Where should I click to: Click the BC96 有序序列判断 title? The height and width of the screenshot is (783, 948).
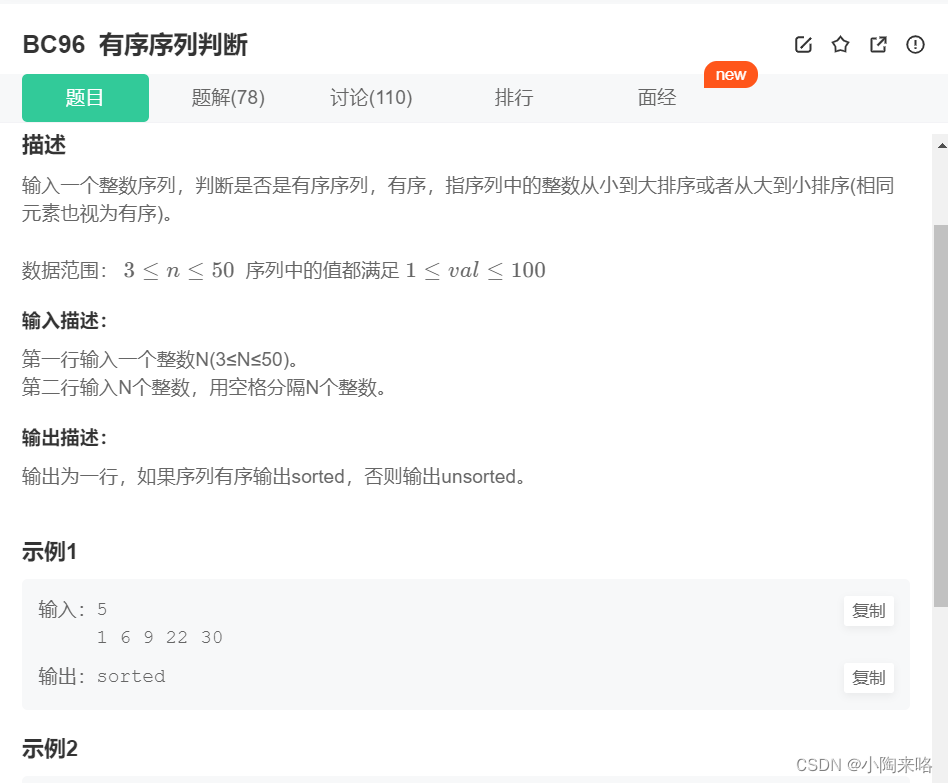[137, 45]
